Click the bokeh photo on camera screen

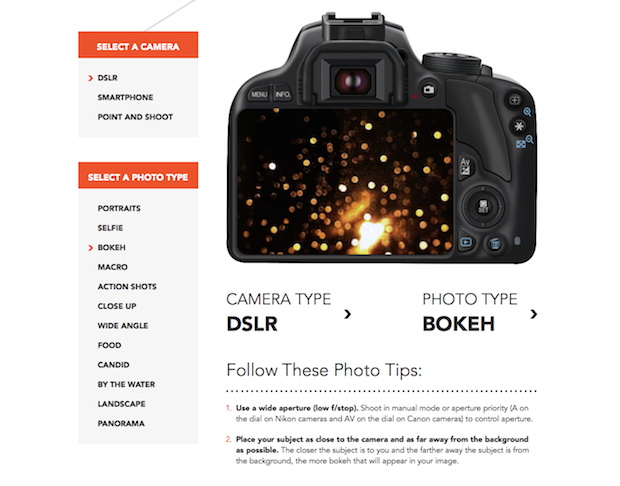pos(345,182)
